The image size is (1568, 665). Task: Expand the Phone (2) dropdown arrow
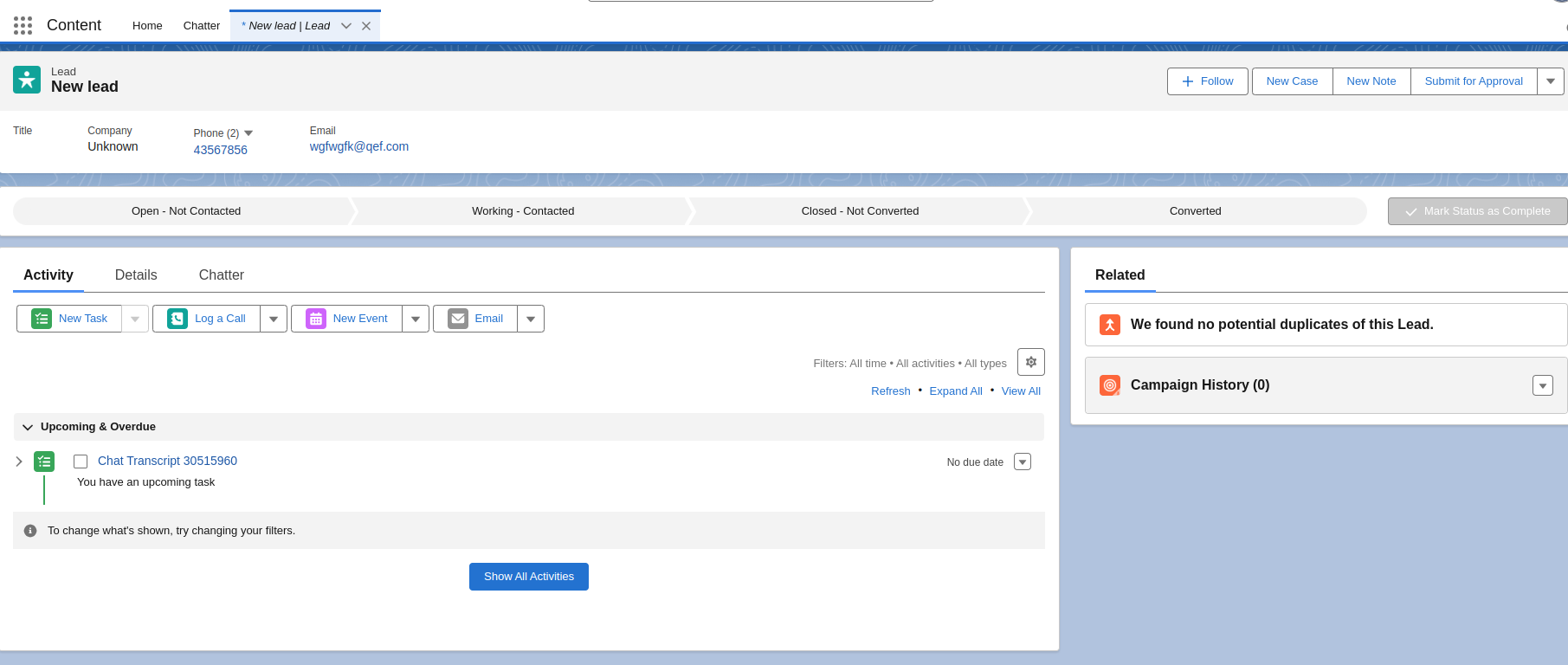click(x=248, y=133)
